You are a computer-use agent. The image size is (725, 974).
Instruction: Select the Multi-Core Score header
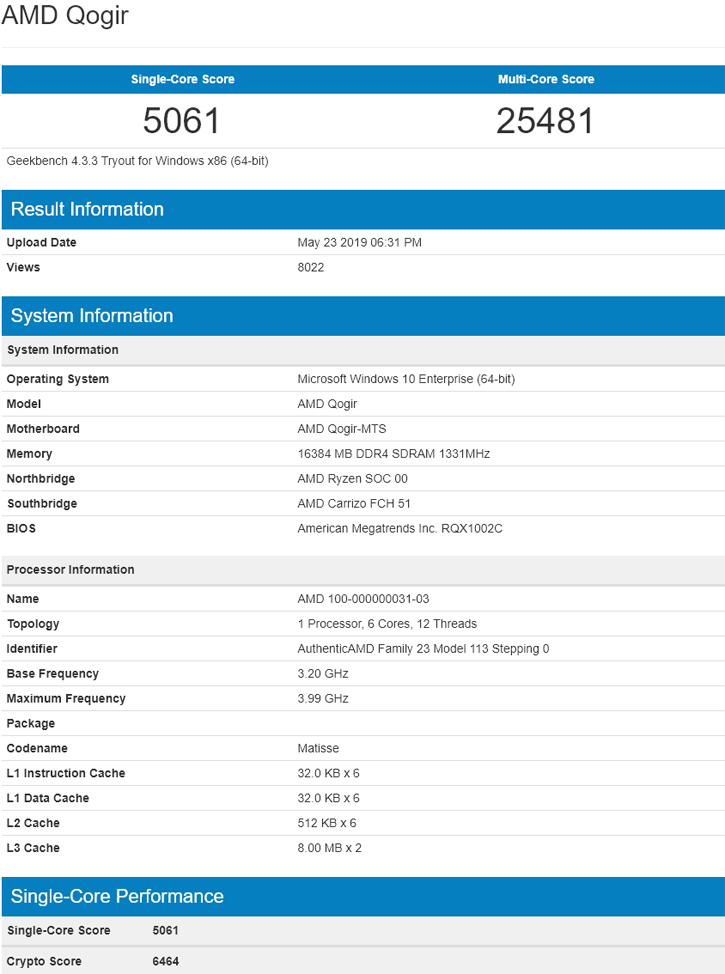pos(546,80)
